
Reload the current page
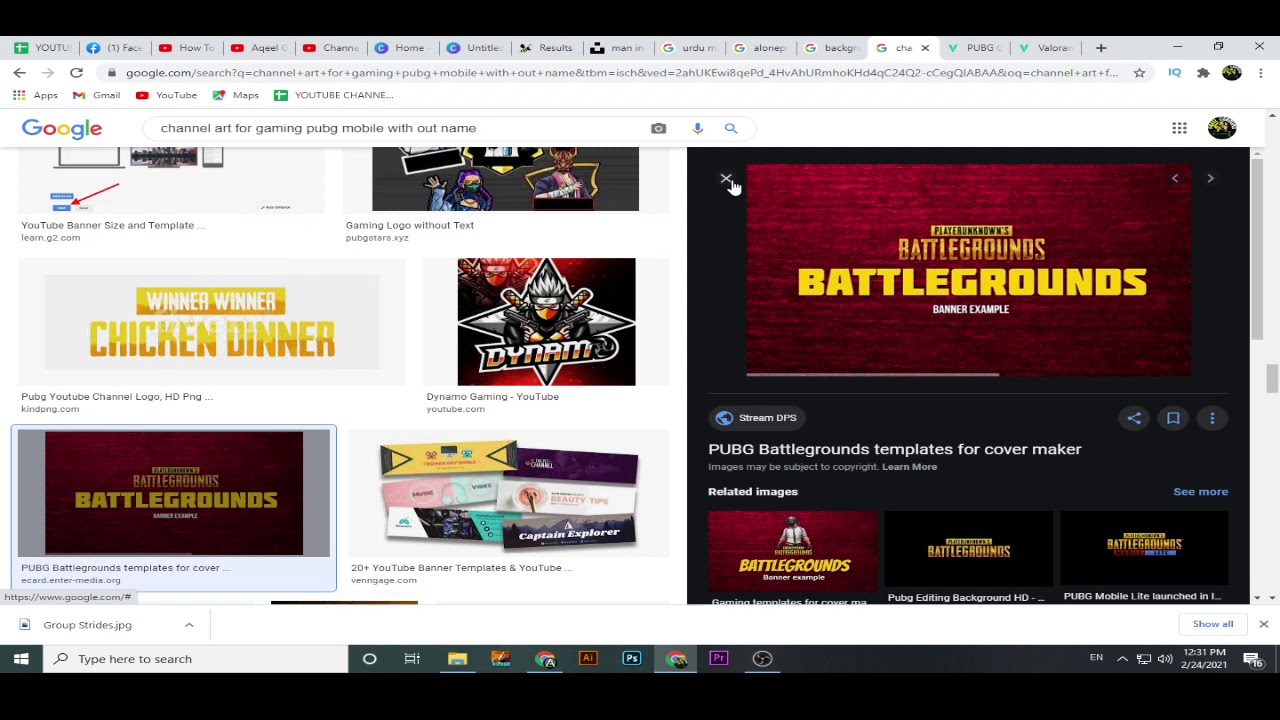(x=76, y=73)
